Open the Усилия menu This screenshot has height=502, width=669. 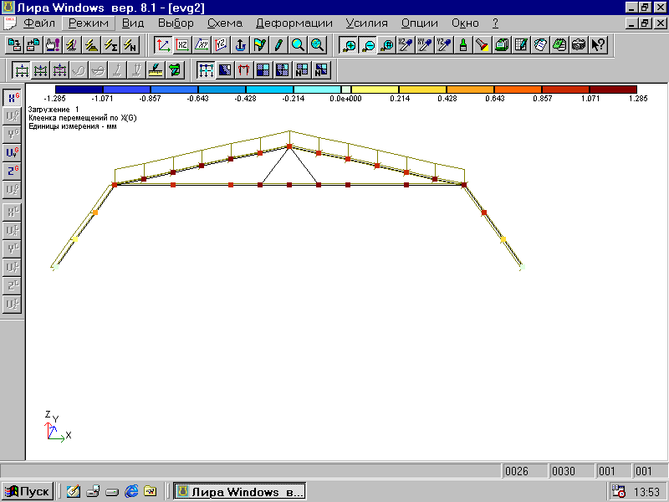tap(366, 23)
